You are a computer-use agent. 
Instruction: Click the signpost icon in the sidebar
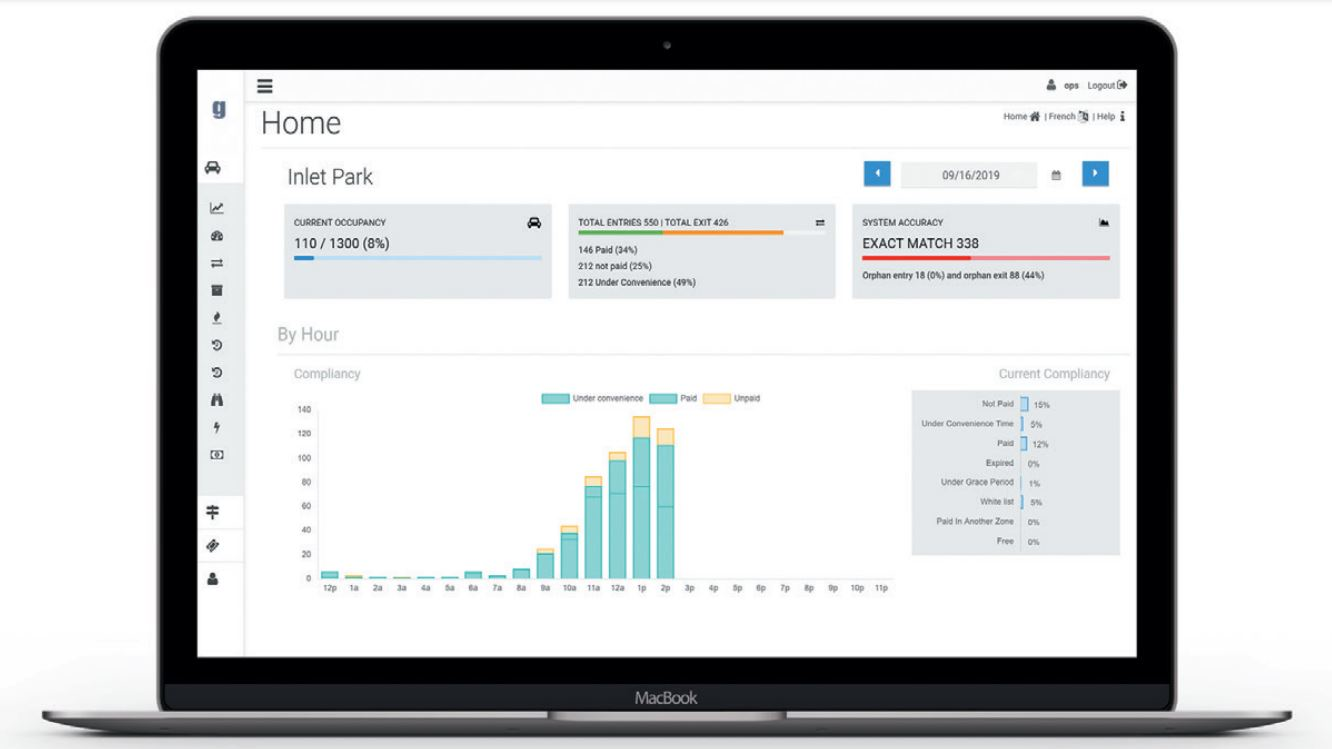213,512
